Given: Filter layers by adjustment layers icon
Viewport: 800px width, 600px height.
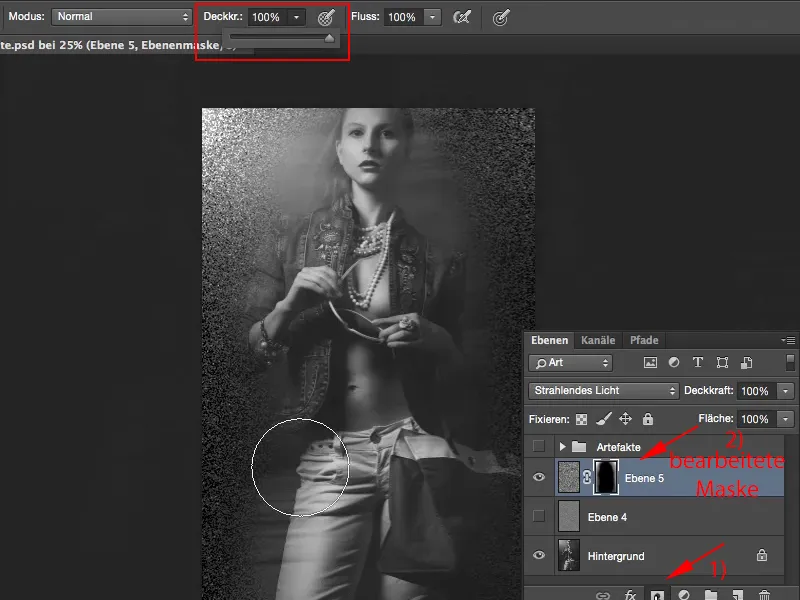Looking at the screenshot, I should 674,362.
